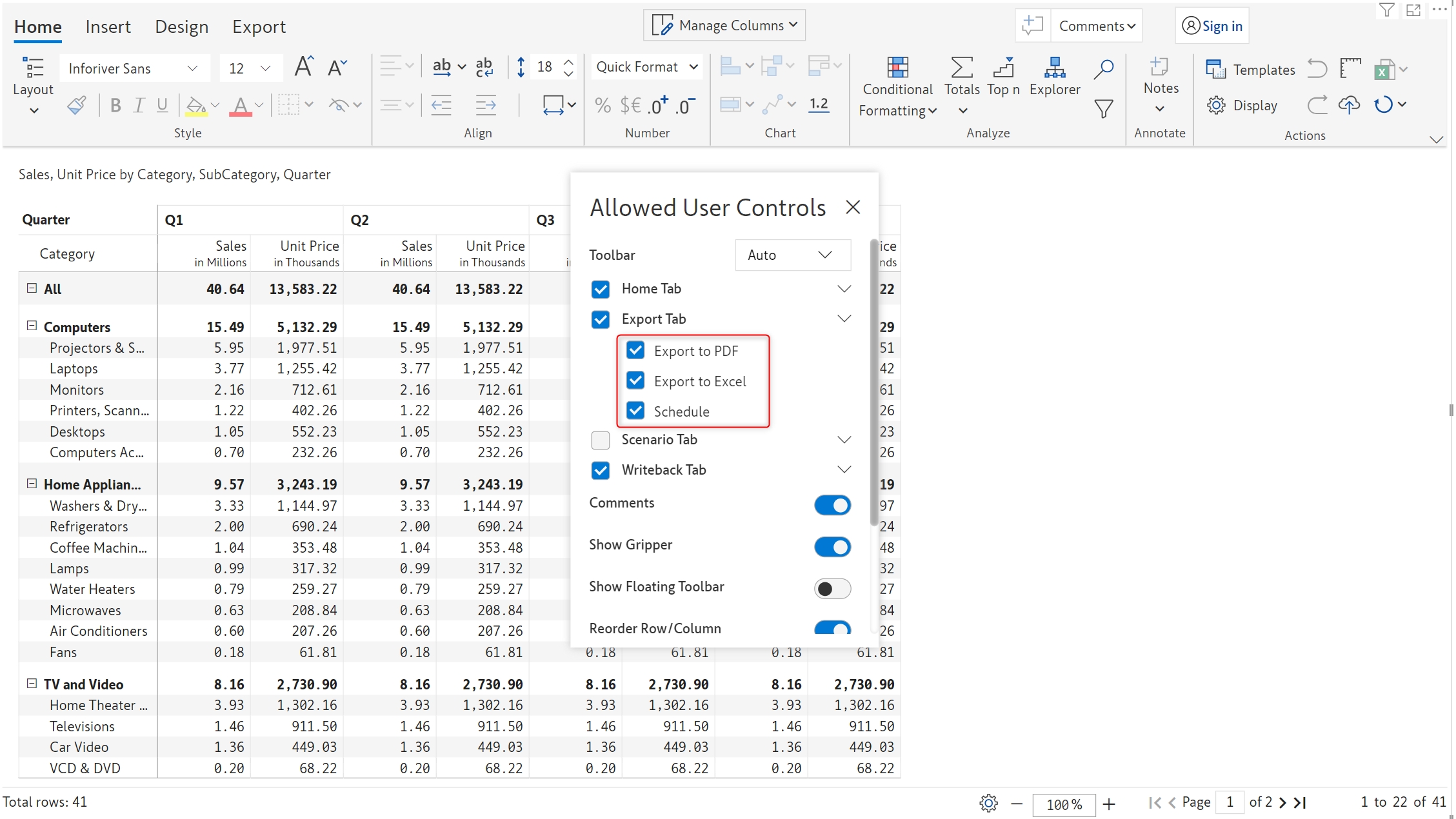
Task: Open the Quick Format dropdown
Action: (646, 67)
